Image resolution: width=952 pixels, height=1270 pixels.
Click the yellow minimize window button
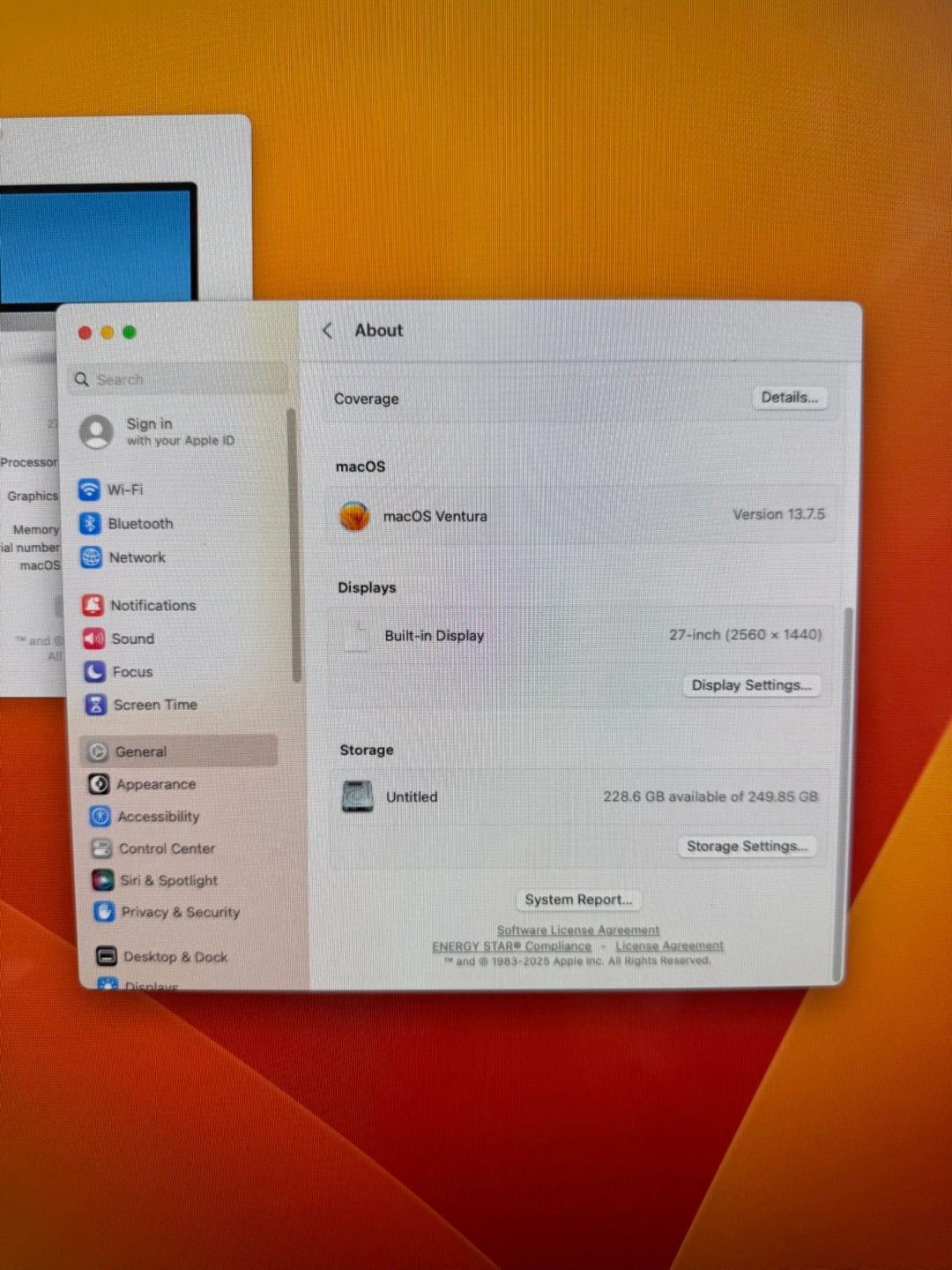(108, 332)
